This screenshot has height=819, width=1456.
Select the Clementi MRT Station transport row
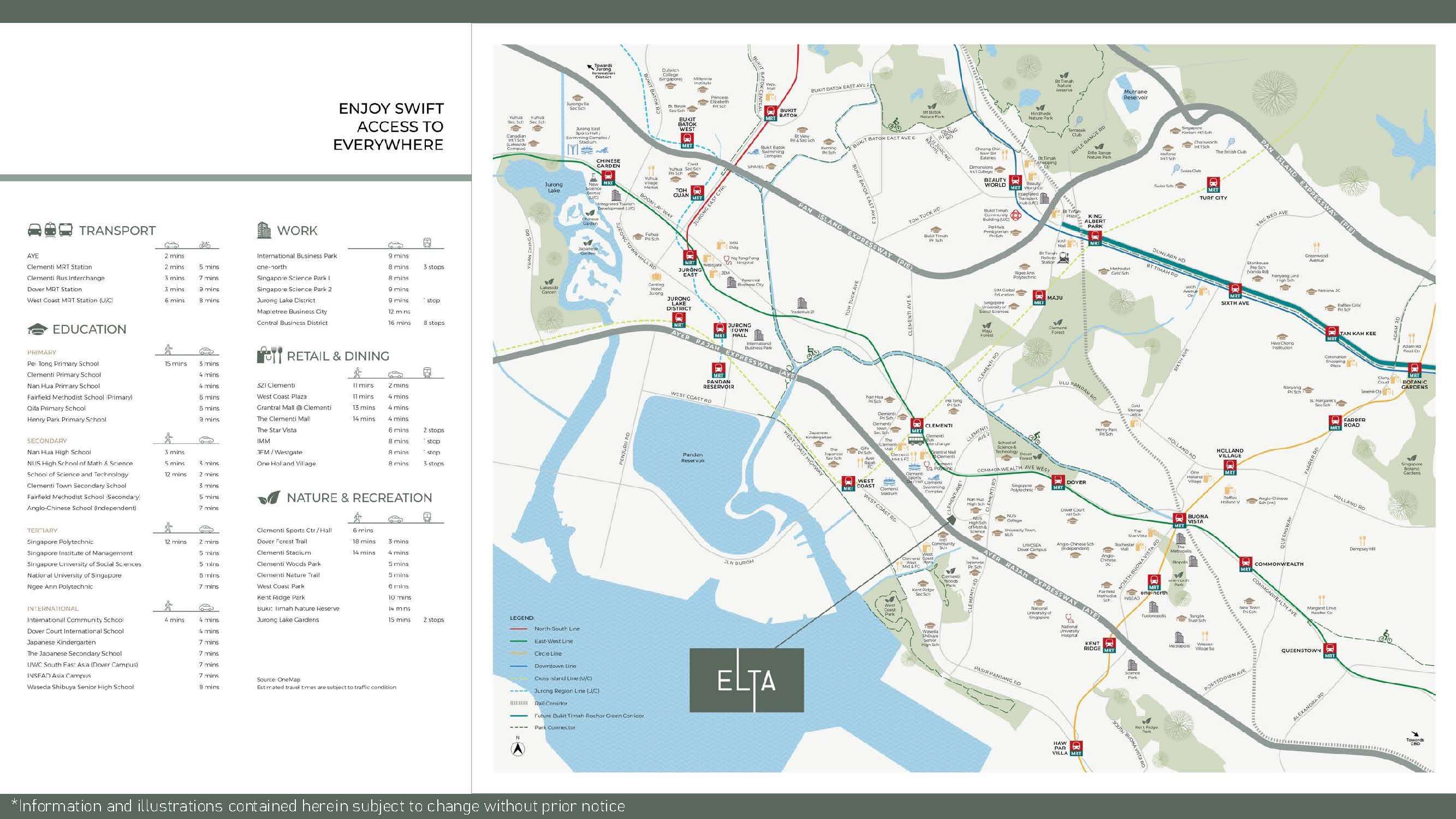point(60,267)
